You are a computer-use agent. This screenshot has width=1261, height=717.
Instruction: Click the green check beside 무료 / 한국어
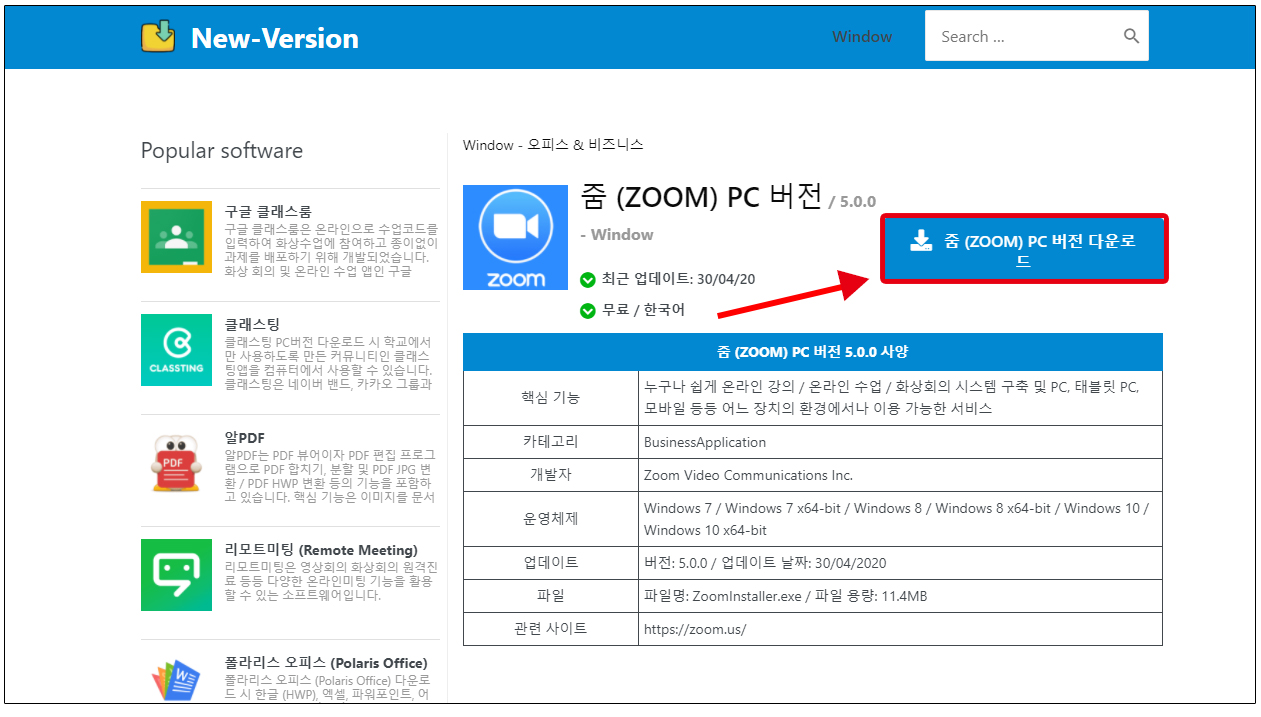pyautogui.click(x=588, y=310)
